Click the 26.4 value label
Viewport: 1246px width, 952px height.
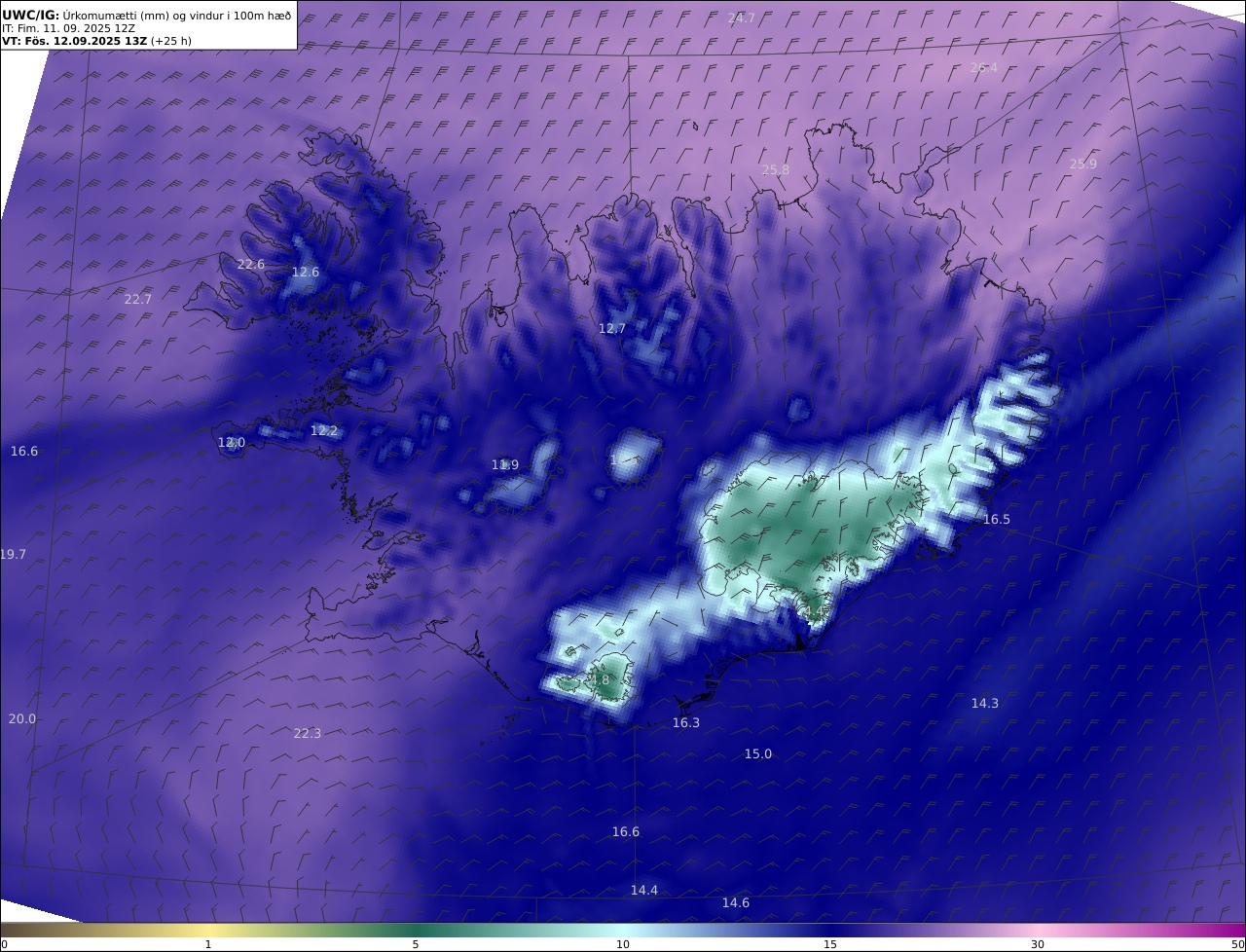pyautogui.click(x=983, y=67)
